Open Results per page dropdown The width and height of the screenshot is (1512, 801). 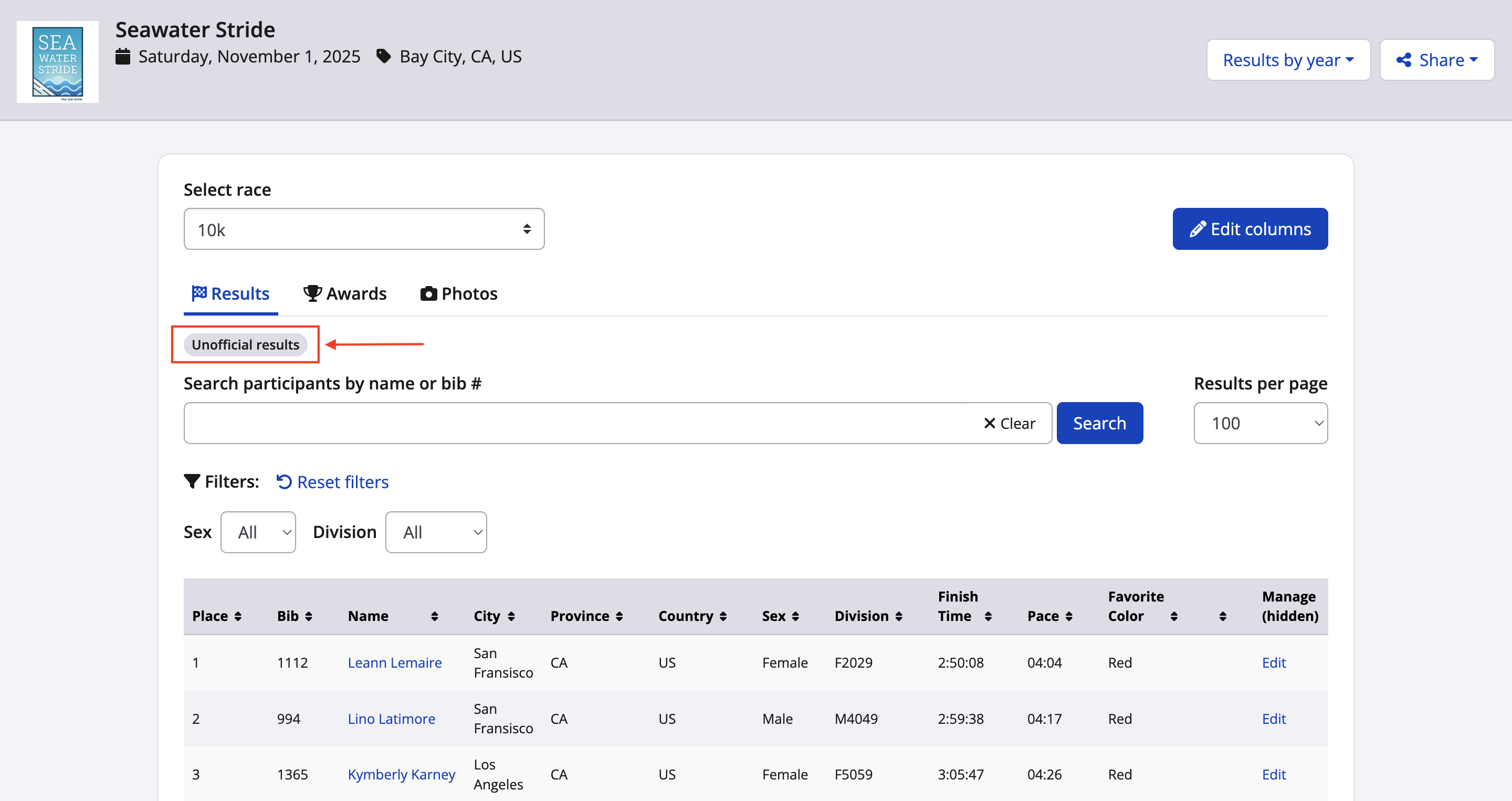tap(1260, 423)
